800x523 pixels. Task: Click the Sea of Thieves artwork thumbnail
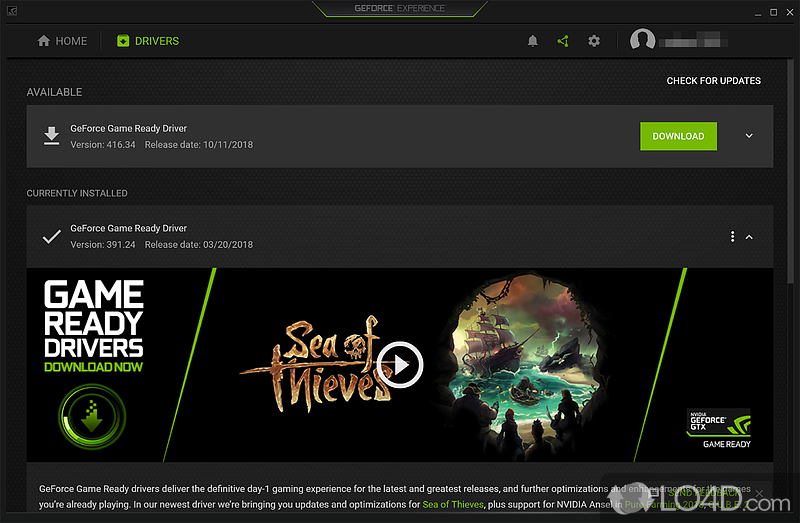coord(525,365)
